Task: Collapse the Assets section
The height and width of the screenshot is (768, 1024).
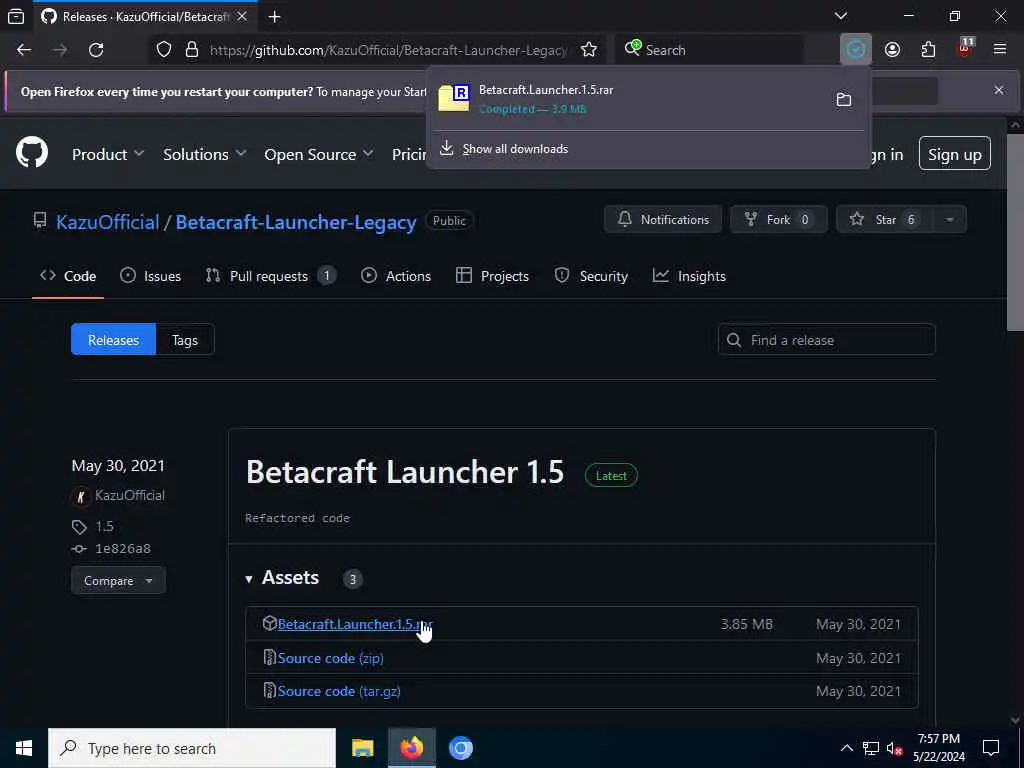Action: click(282, 578)
